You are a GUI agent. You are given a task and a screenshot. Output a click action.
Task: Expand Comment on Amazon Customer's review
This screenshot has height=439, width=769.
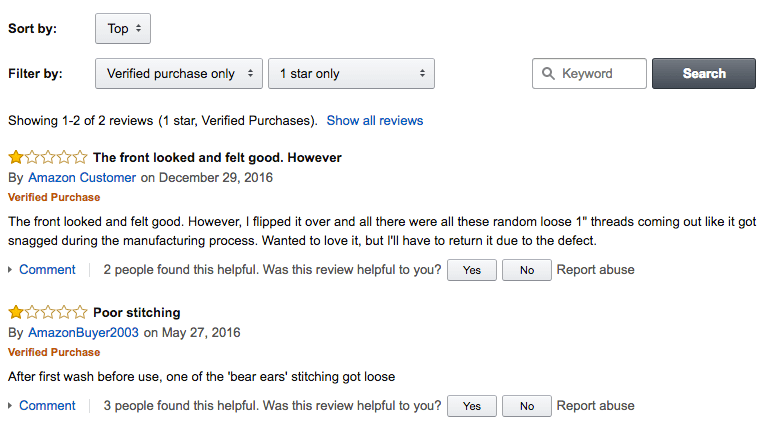tap(46, 270)
